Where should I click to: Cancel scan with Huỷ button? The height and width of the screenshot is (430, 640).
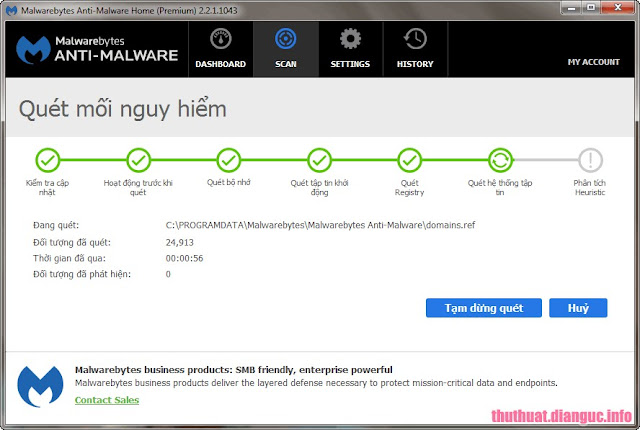pyautogui.click(x=578, y=308)
